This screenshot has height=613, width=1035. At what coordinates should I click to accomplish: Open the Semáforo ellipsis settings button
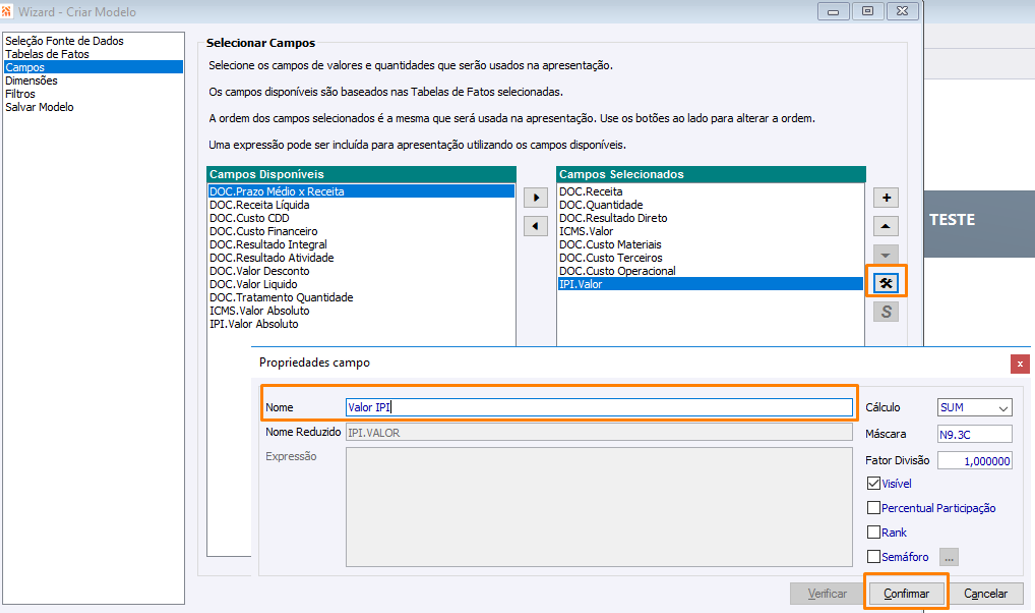click(949, 557)
